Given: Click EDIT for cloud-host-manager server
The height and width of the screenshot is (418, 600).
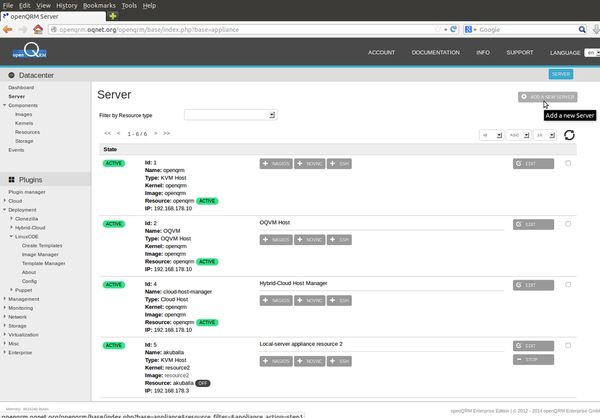Looking at the screenshot, I should [x=533, y=285].
